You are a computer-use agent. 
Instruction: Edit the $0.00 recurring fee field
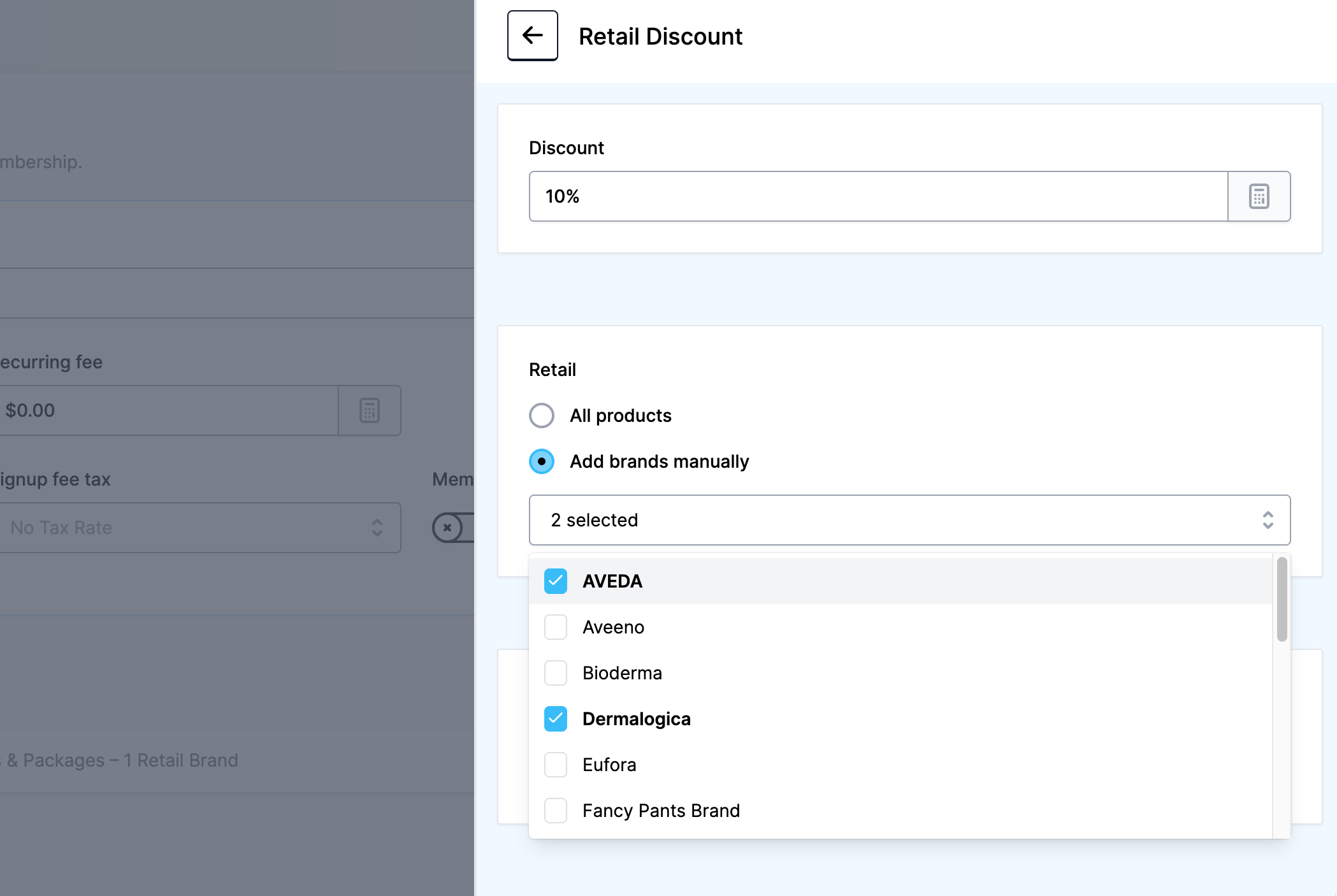[x=168, y=410]
